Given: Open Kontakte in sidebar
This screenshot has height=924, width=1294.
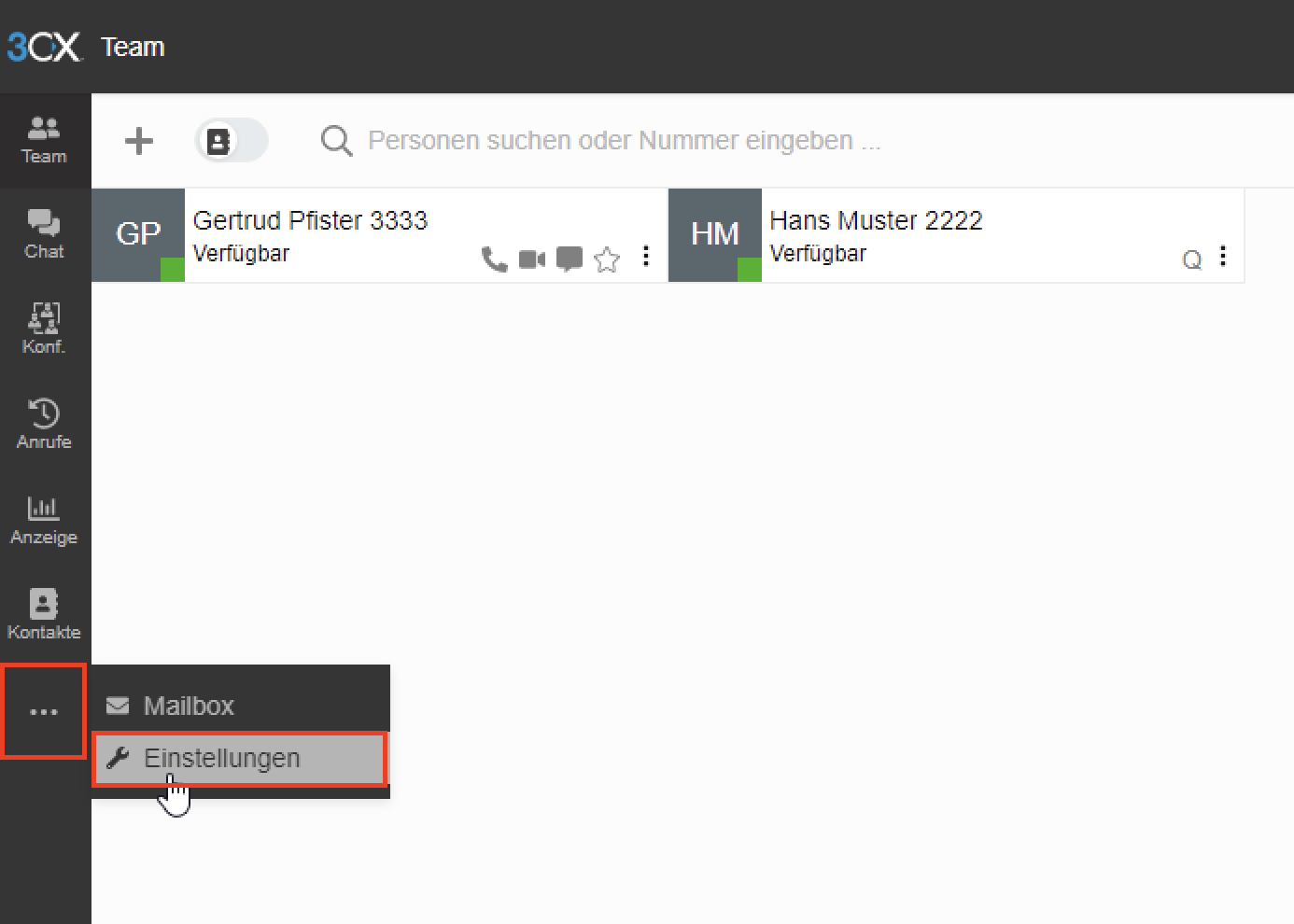Looking at the screenshot, I should click(x=44, y=614).
